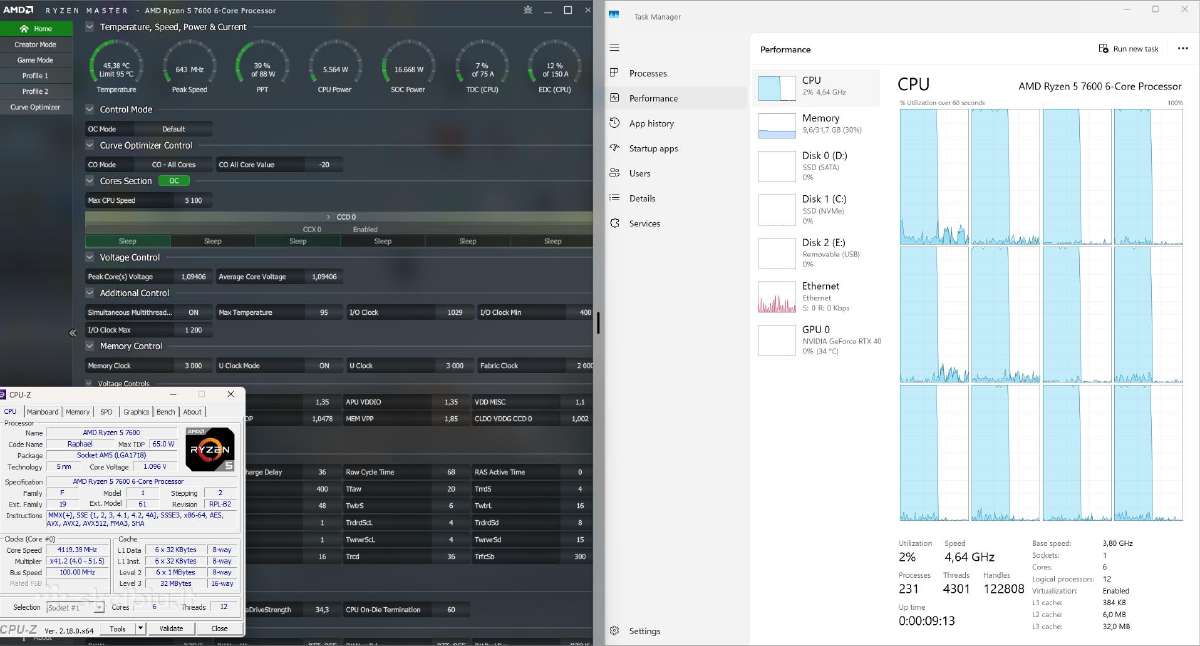Select Disk 1 (C:) performance item
The height and width of the screenshot is (646, 1200).
click(817, 210)
